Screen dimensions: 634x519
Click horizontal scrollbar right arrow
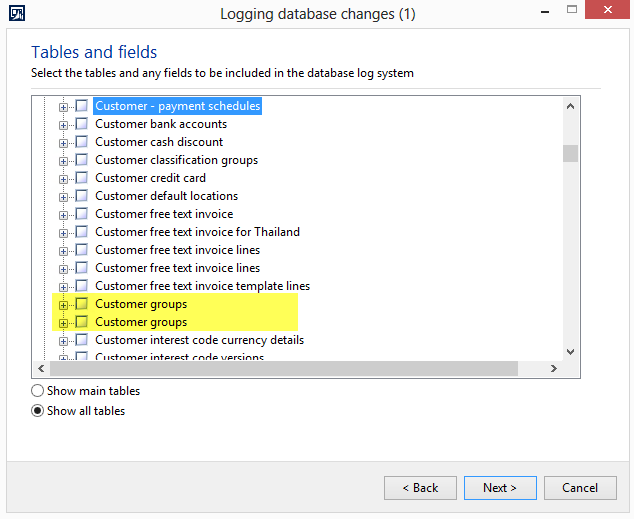(x=553, y=369)
